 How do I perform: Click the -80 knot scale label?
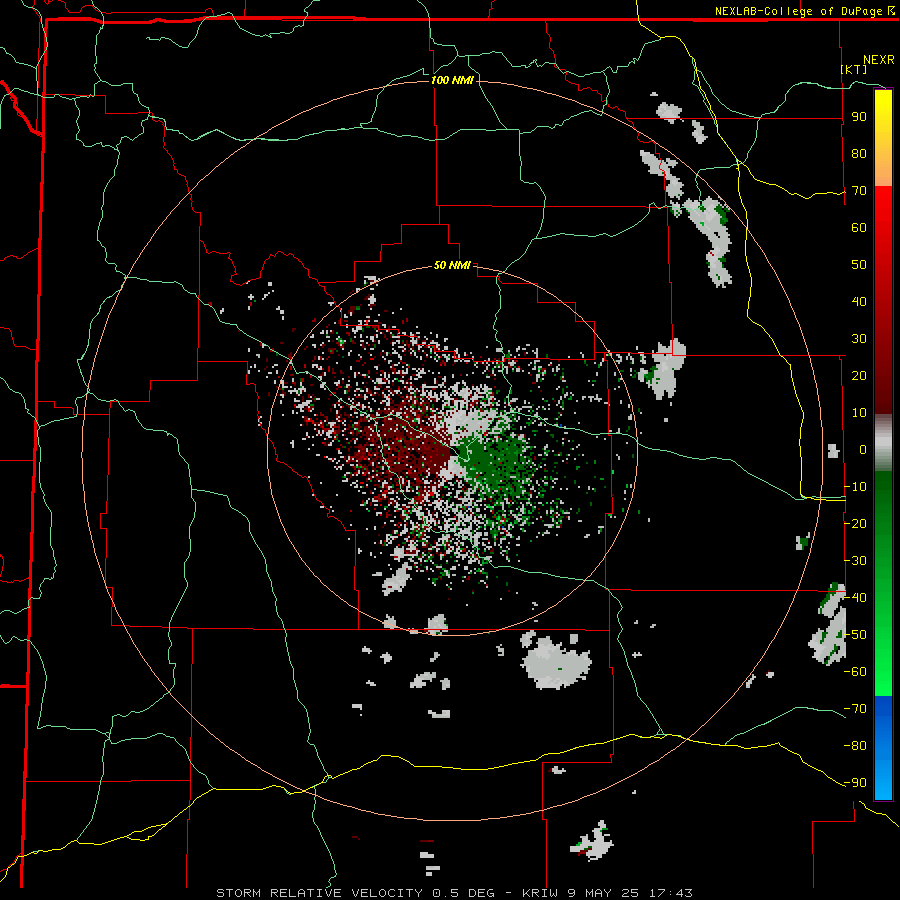[x=855, y=746]
